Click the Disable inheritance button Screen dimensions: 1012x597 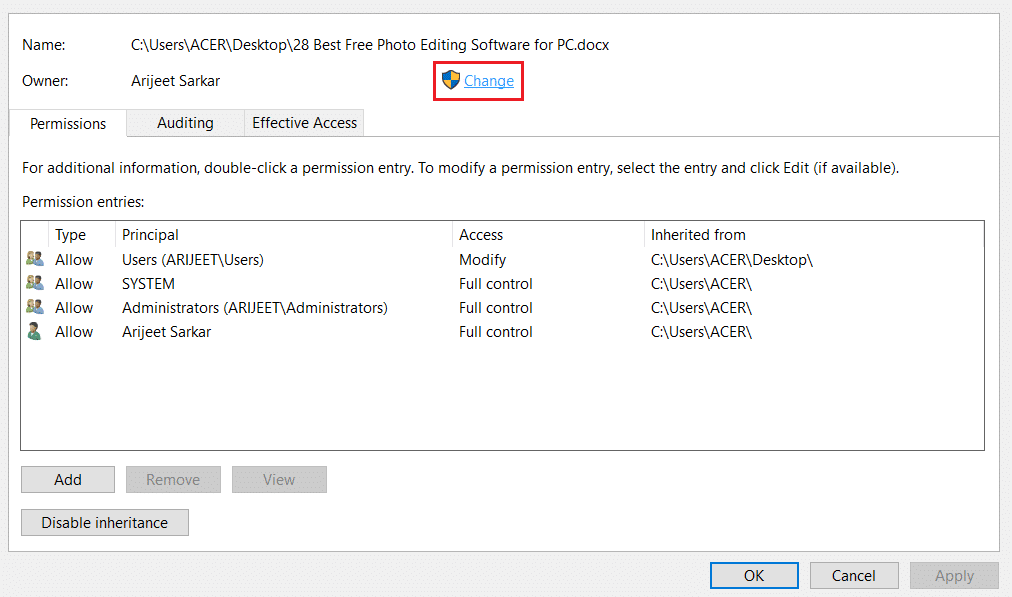pos(105,522)
